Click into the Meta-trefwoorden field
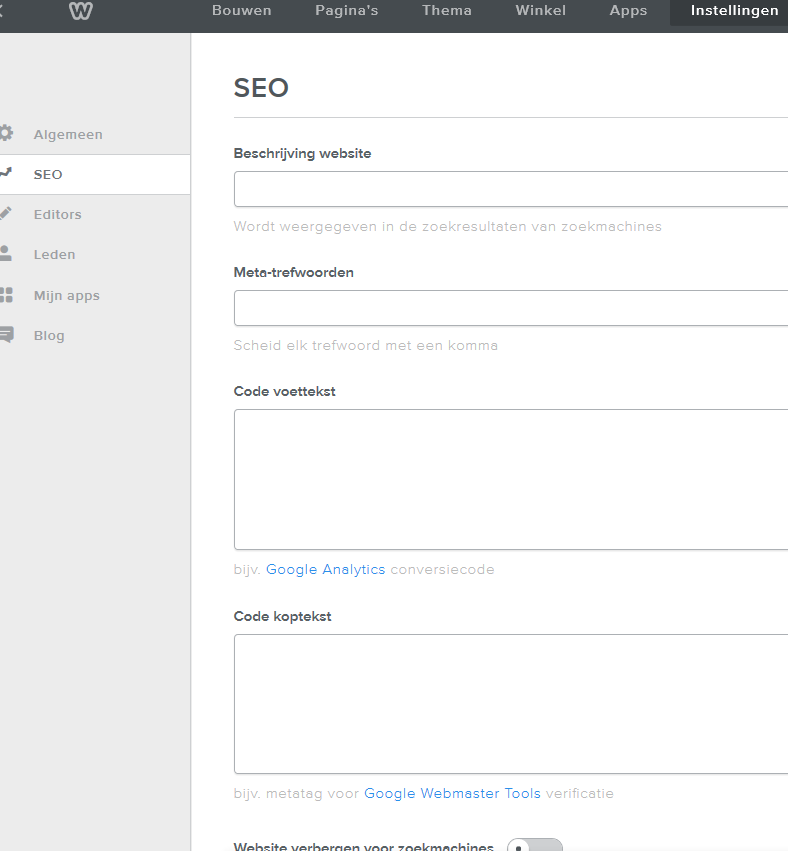This screenshot has width=788, height=851. pos(510,308)
